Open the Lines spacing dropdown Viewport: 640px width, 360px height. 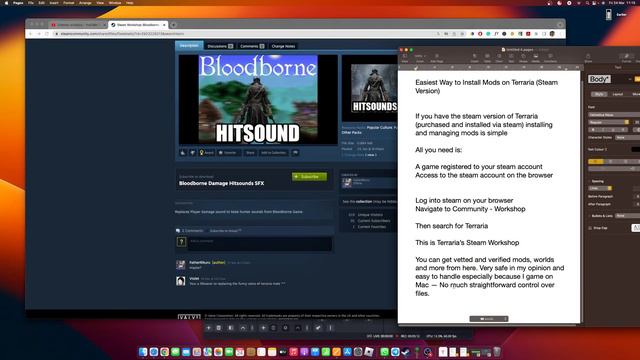tap(600, 188)
